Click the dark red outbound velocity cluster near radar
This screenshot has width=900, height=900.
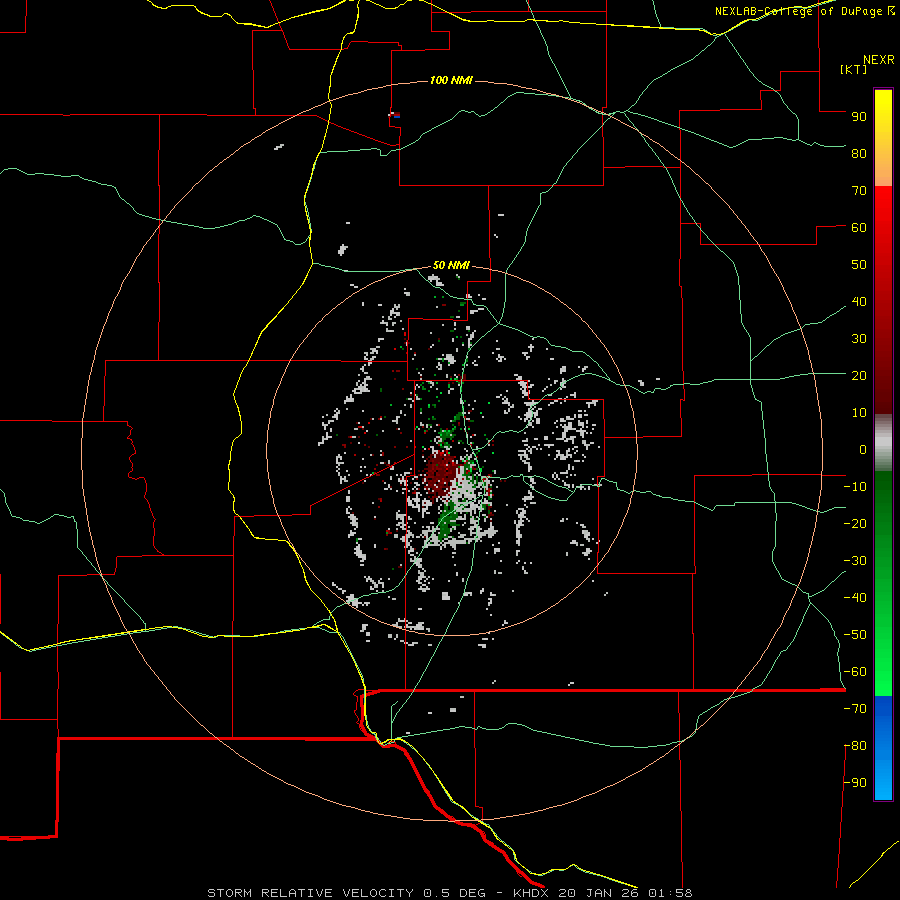click(x=441, y=472)
